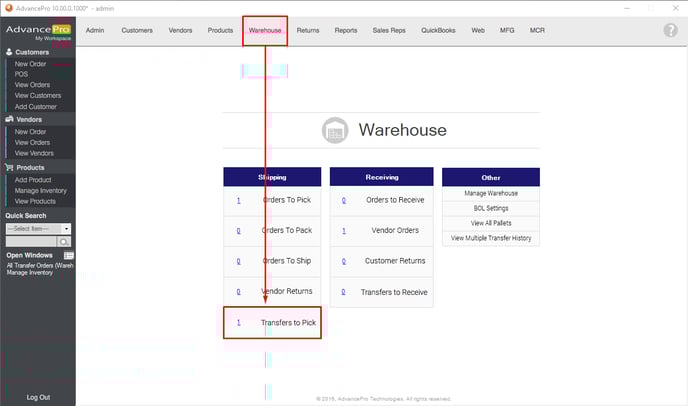Viewport: 688px width, 406px height.
Task: Click the Customers person icon in sidebar
Action: [9, 51]
